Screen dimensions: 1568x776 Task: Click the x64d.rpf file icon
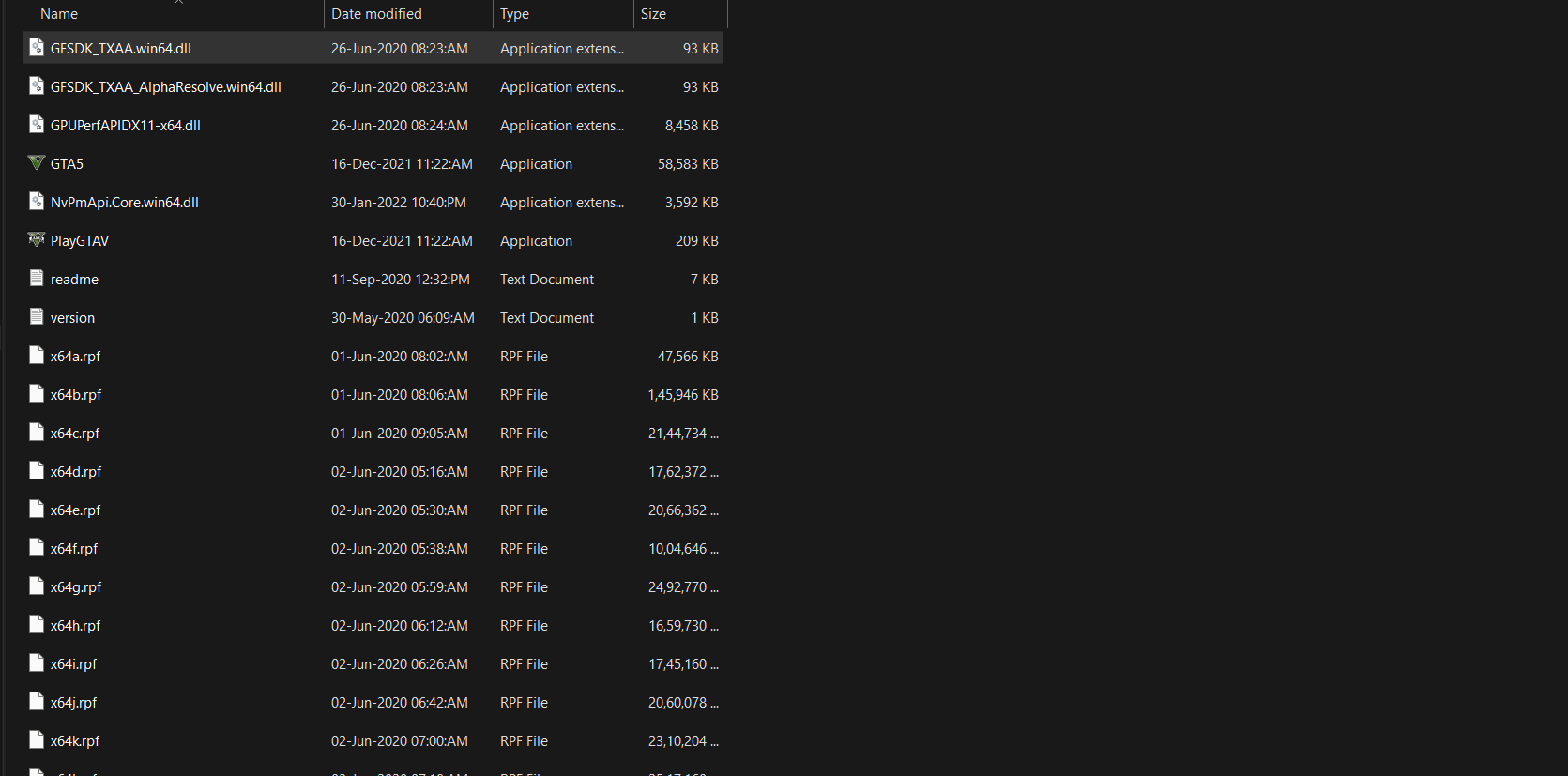(37, 470)
